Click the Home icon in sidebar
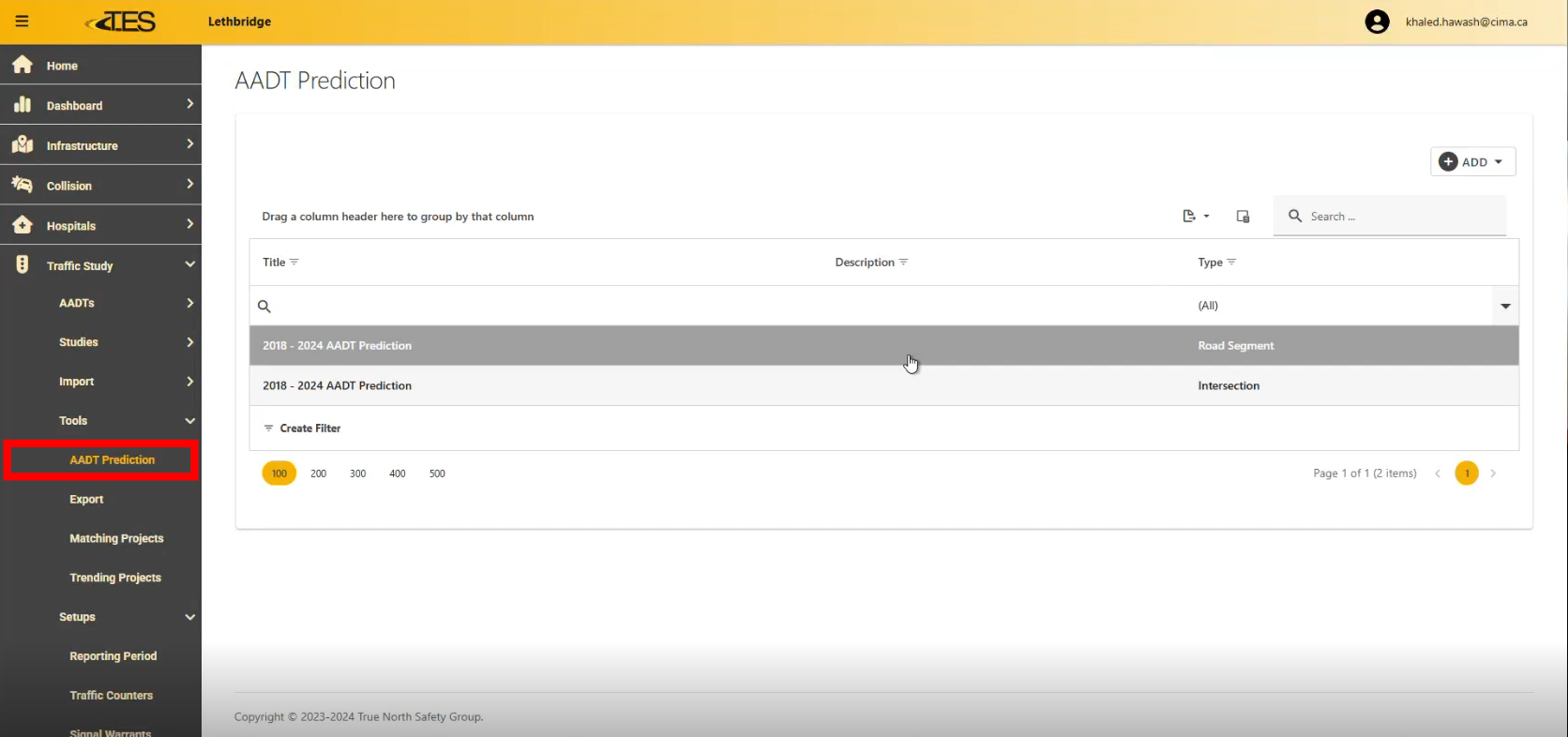 coord(23,66)
